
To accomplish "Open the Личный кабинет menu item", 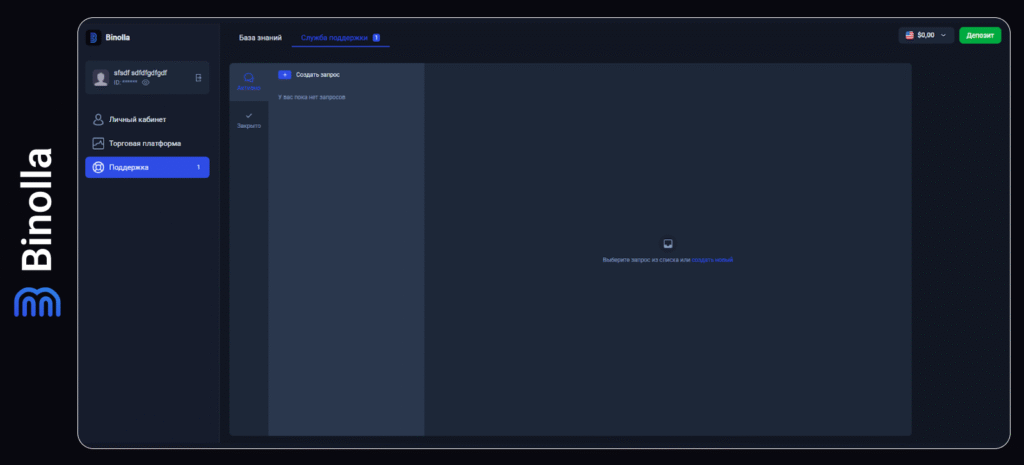I will pos(137,119).
